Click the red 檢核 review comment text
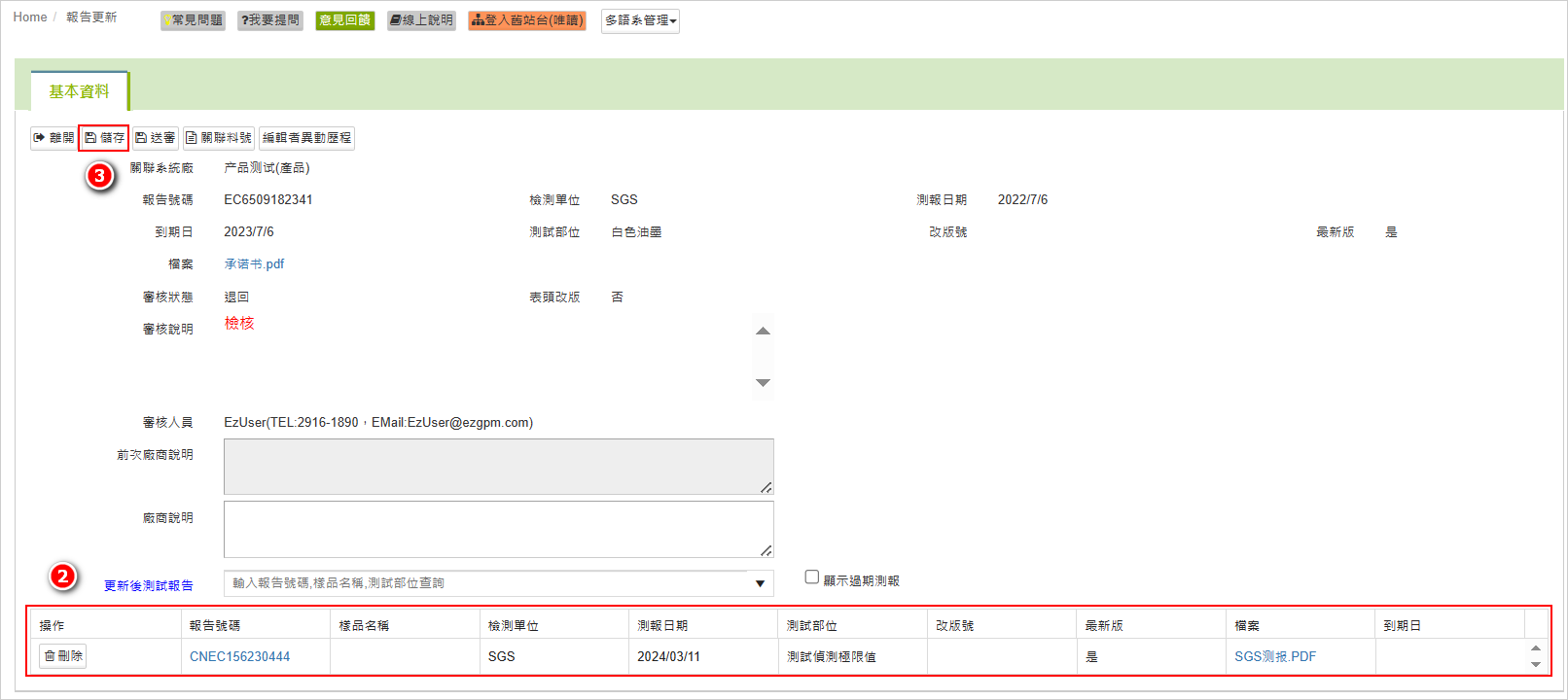 click(x=239, y=324)
